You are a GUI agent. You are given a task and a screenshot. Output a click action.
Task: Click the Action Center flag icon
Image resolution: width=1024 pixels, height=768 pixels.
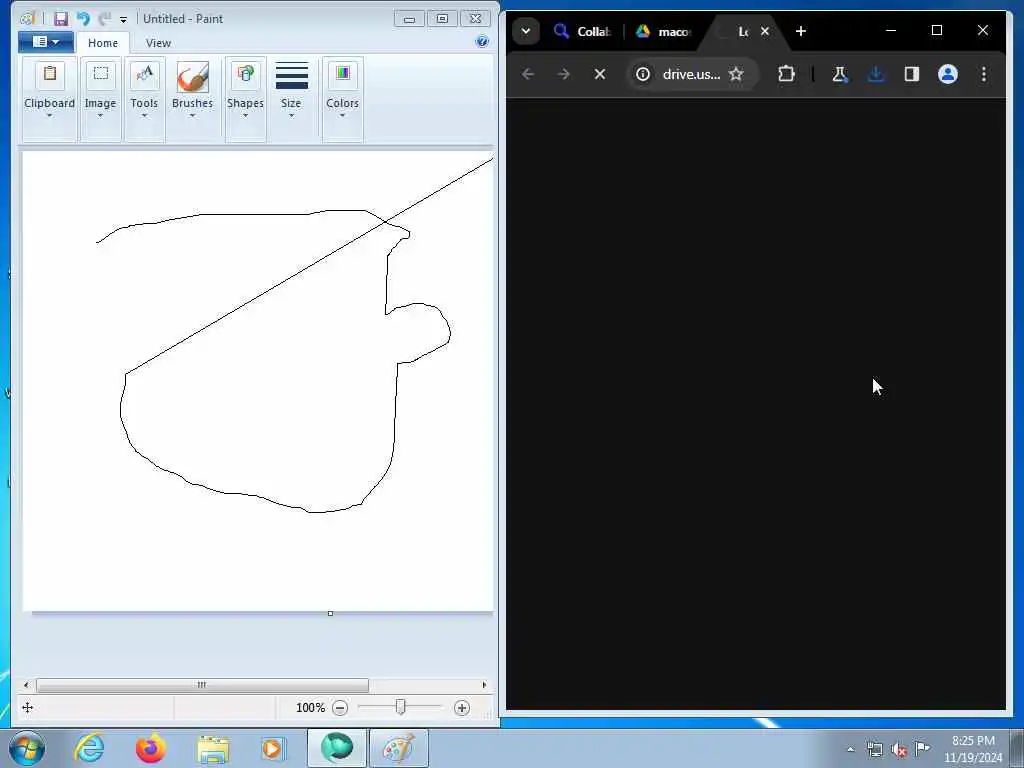coord(922,748)
